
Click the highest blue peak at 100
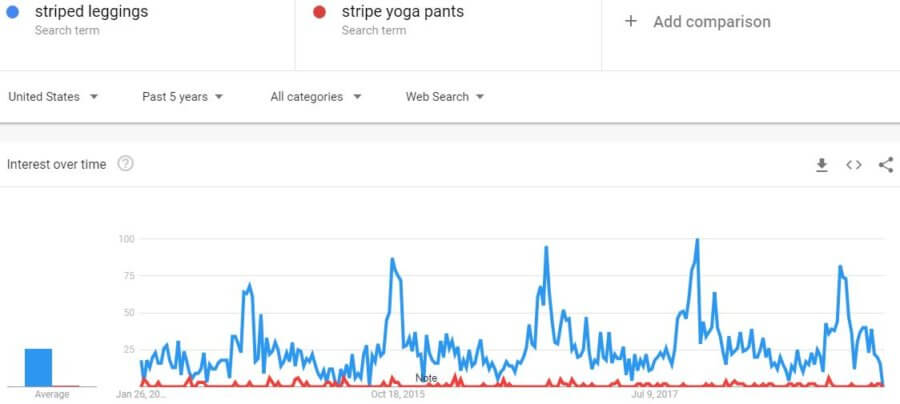click(x=697, y=240)
